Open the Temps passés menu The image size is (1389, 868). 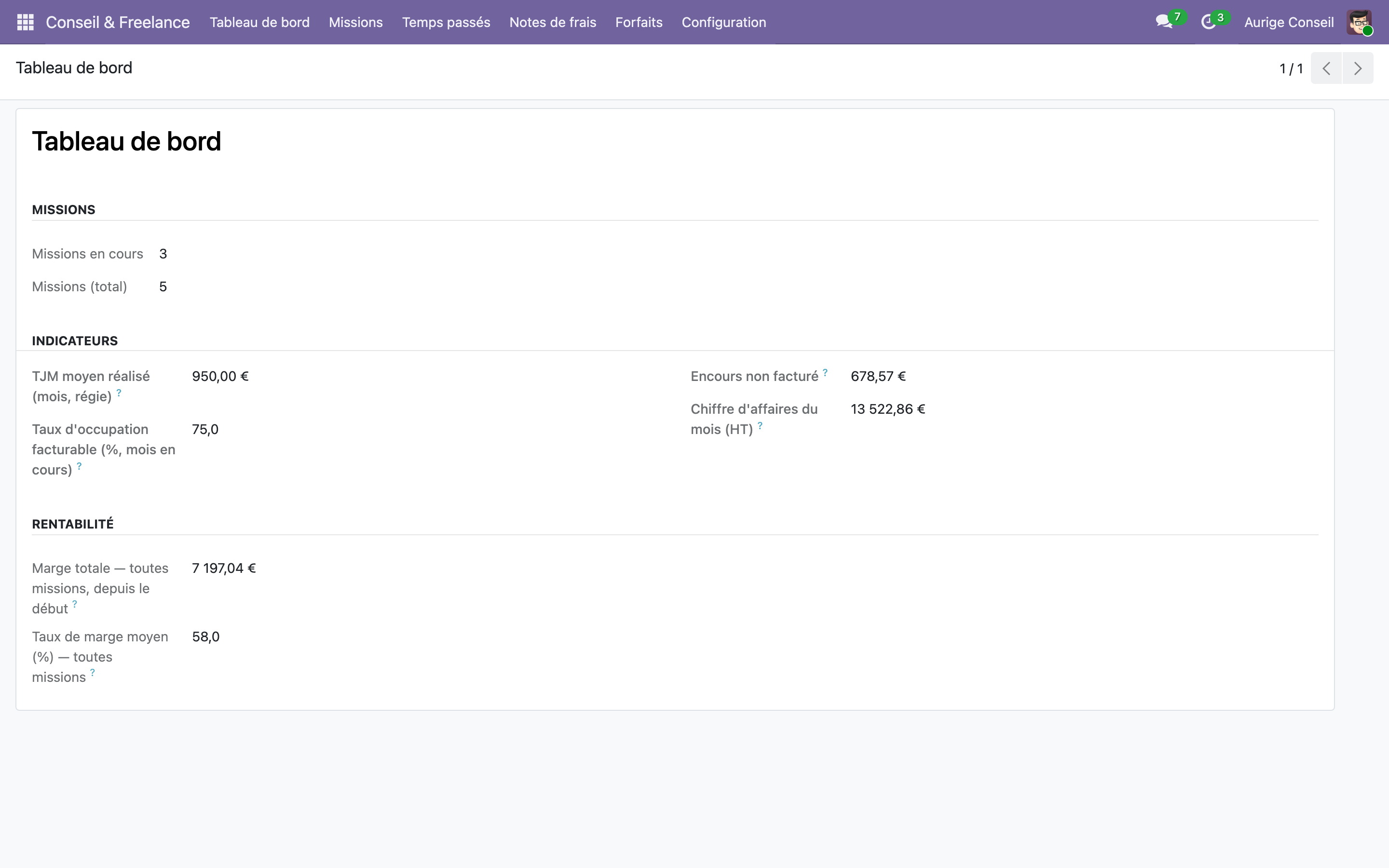click(446, 22)
